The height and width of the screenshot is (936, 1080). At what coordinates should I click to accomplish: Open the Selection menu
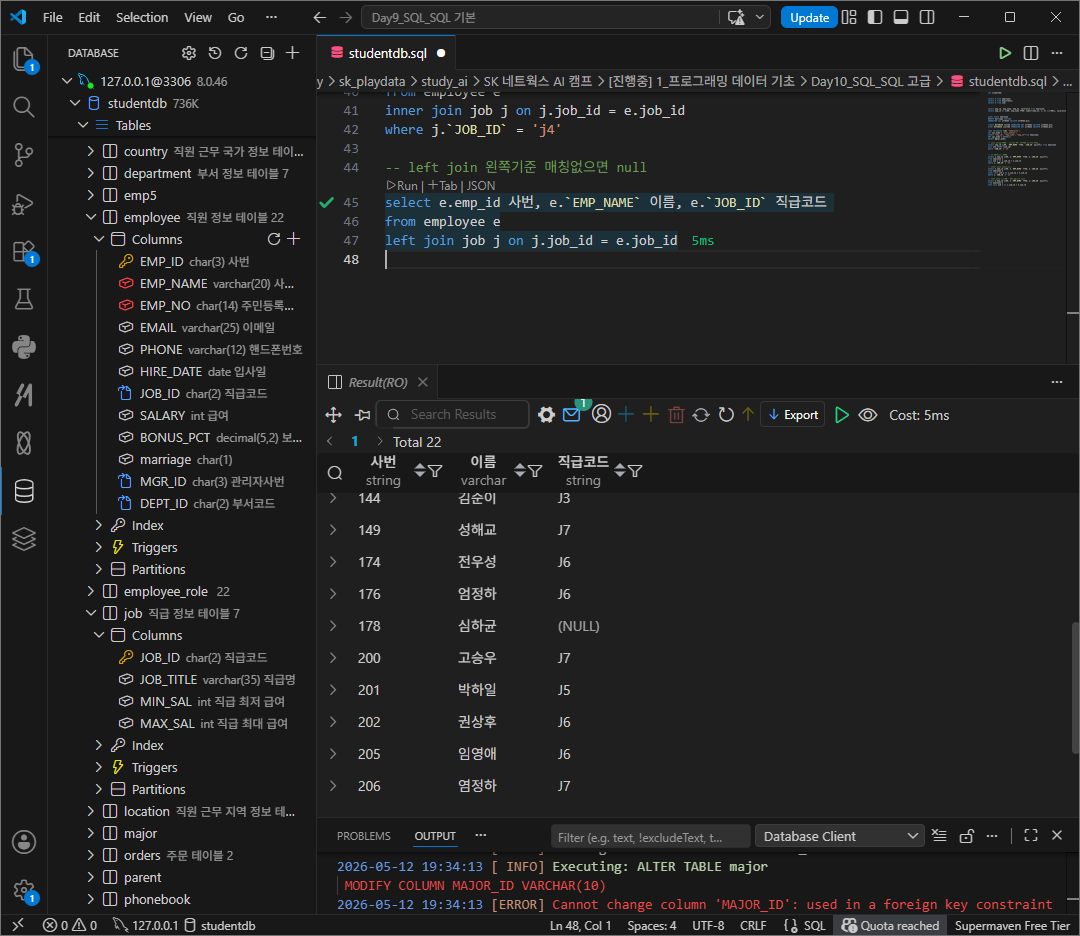tap(142, 17)
